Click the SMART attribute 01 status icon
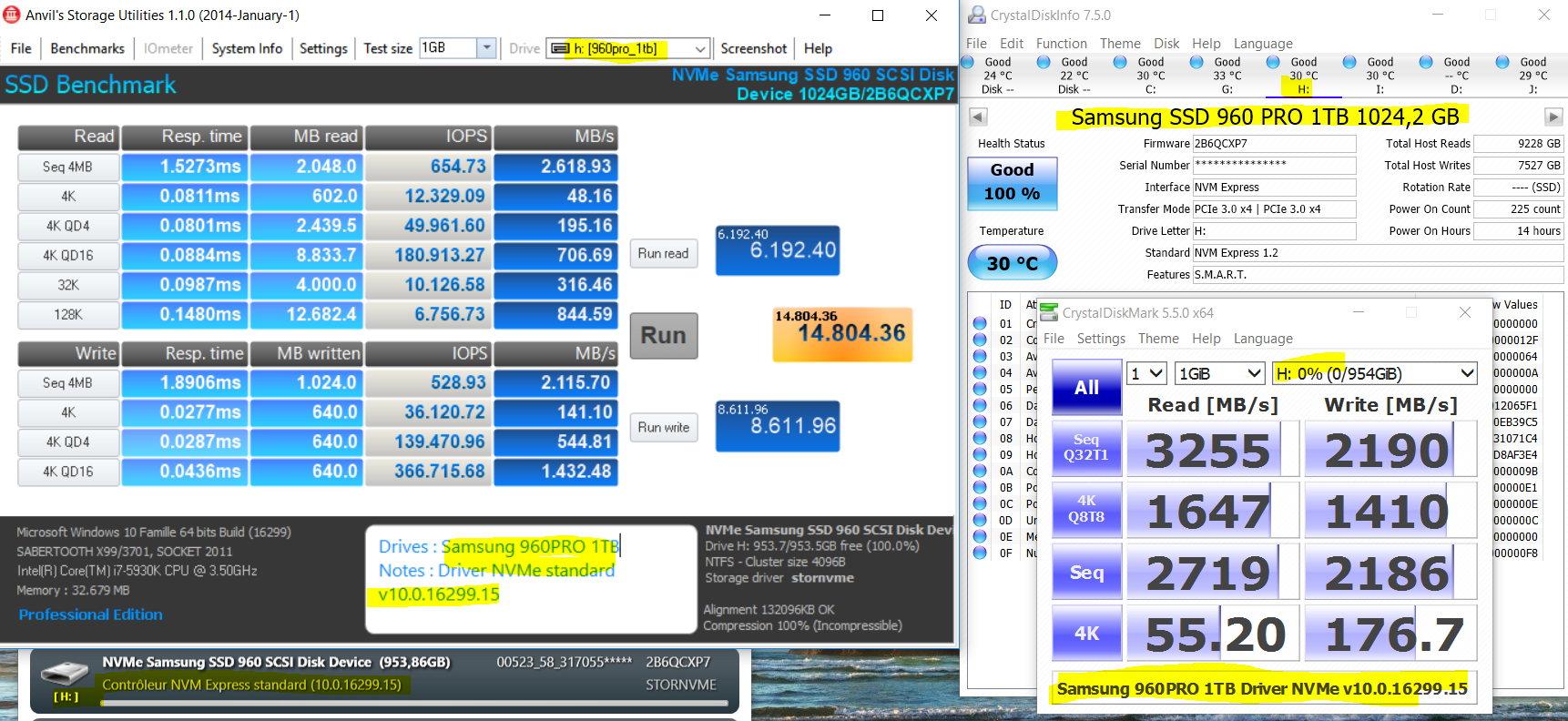Viewport: 1568px width, 721px height. pyautogui.click(x=980, y=323)
